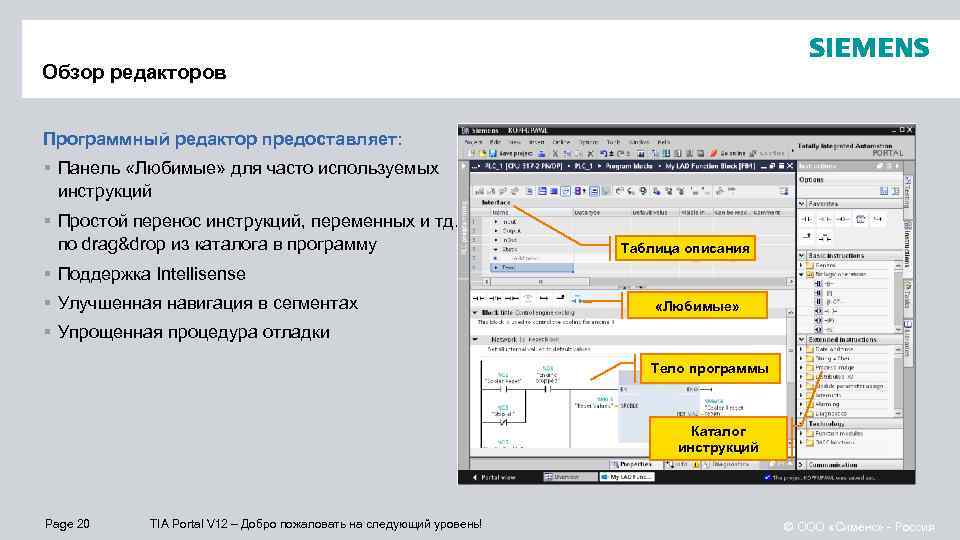The width and height of the screenshot is (960, 540).
Task: Open the Online menu
Action: pyautogui.click(x=561, y=142)
